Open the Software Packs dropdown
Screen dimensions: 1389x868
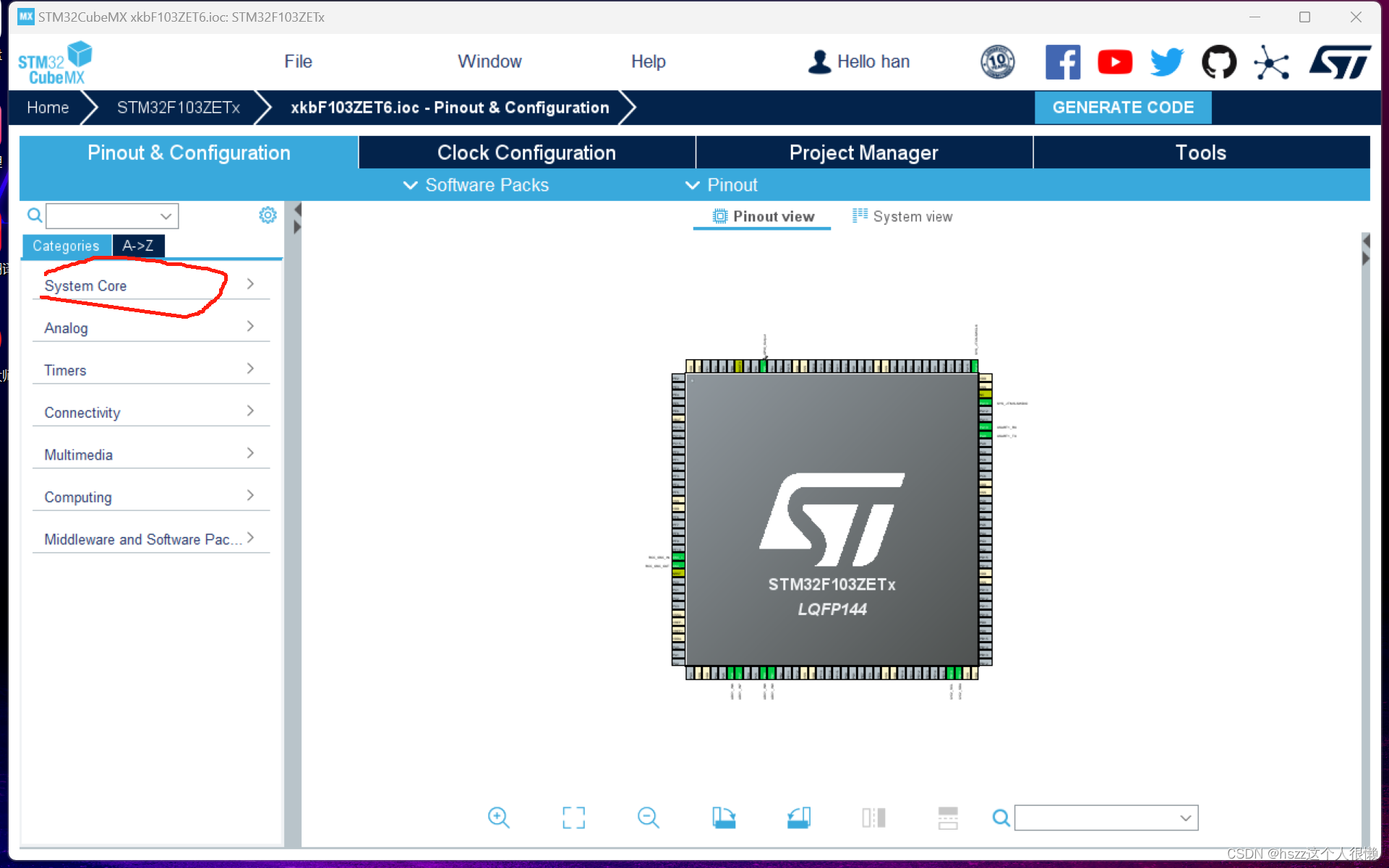point(476,185)
